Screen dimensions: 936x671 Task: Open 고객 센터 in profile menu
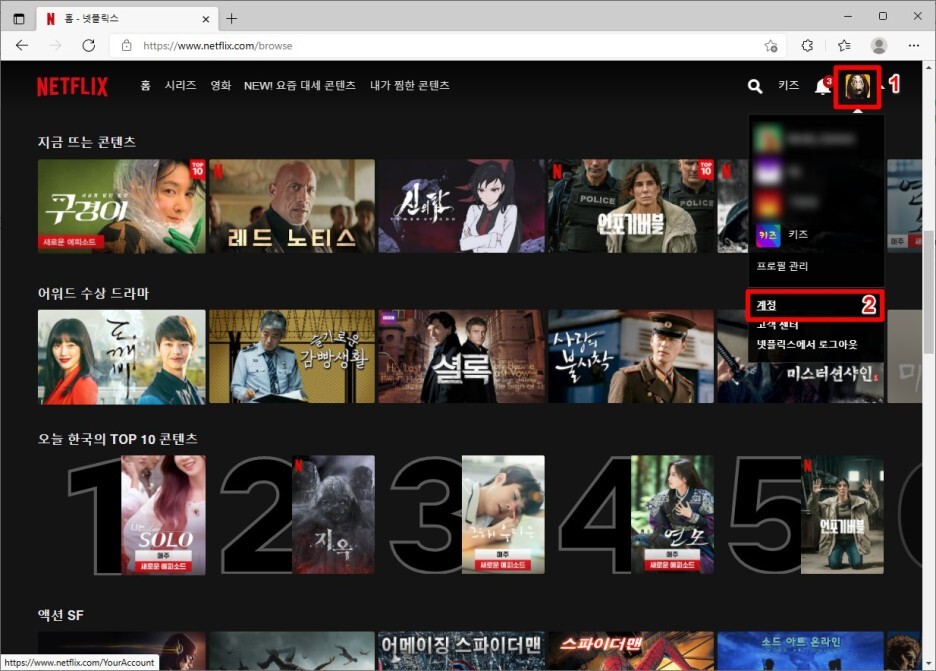(x=777, y=325)
